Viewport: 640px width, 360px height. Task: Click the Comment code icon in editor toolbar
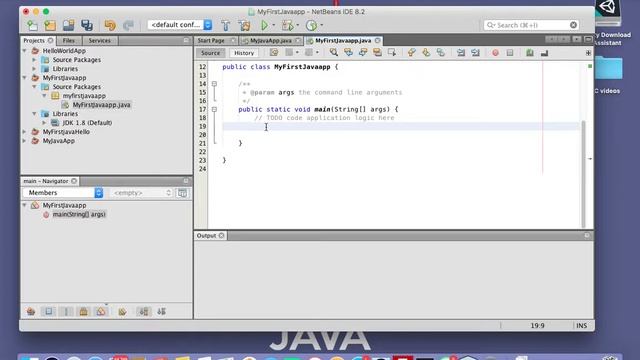(x=530, y=53)
